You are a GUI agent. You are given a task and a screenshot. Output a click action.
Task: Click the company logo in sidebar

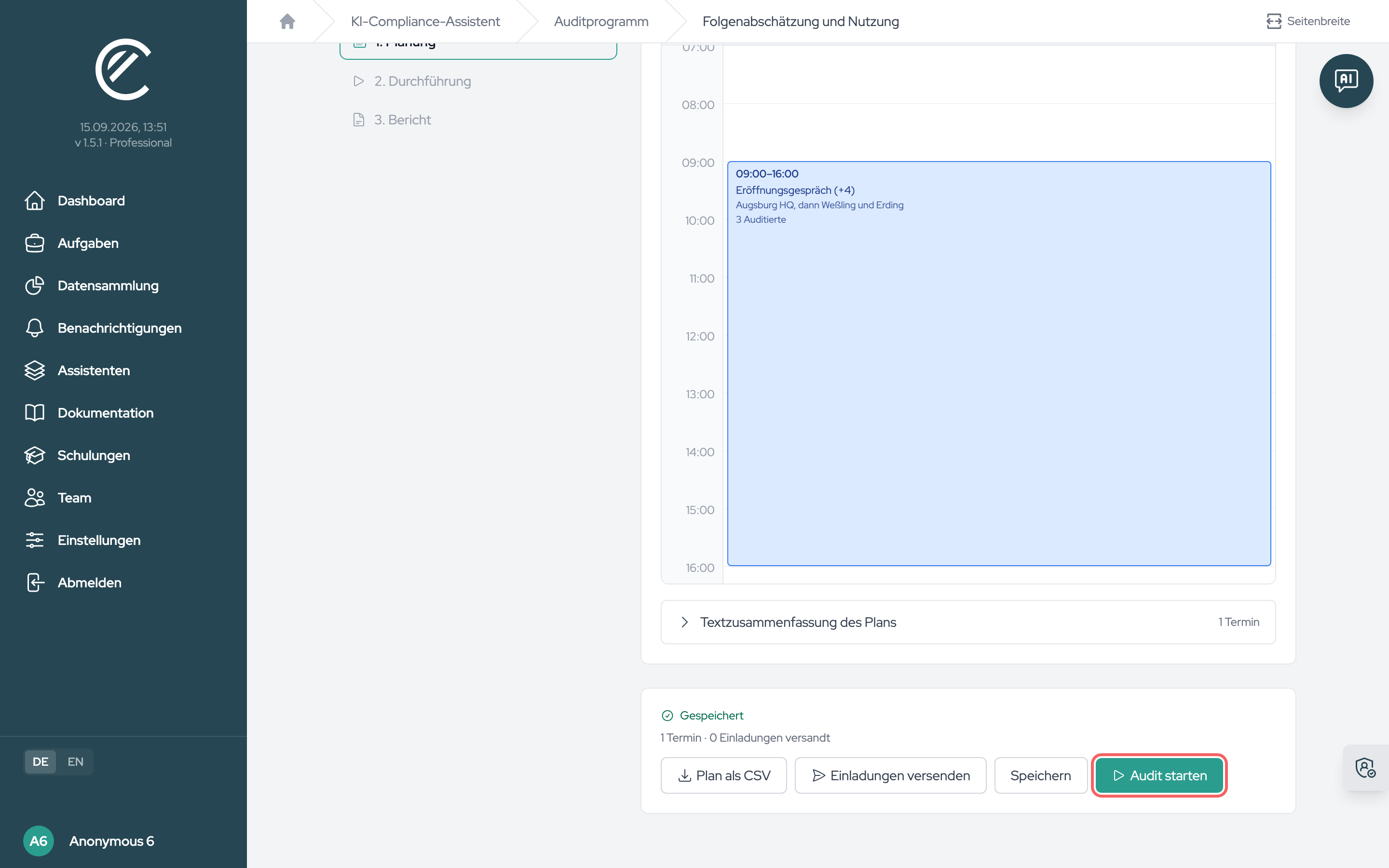pyautogui.click(x=123, y=69)
